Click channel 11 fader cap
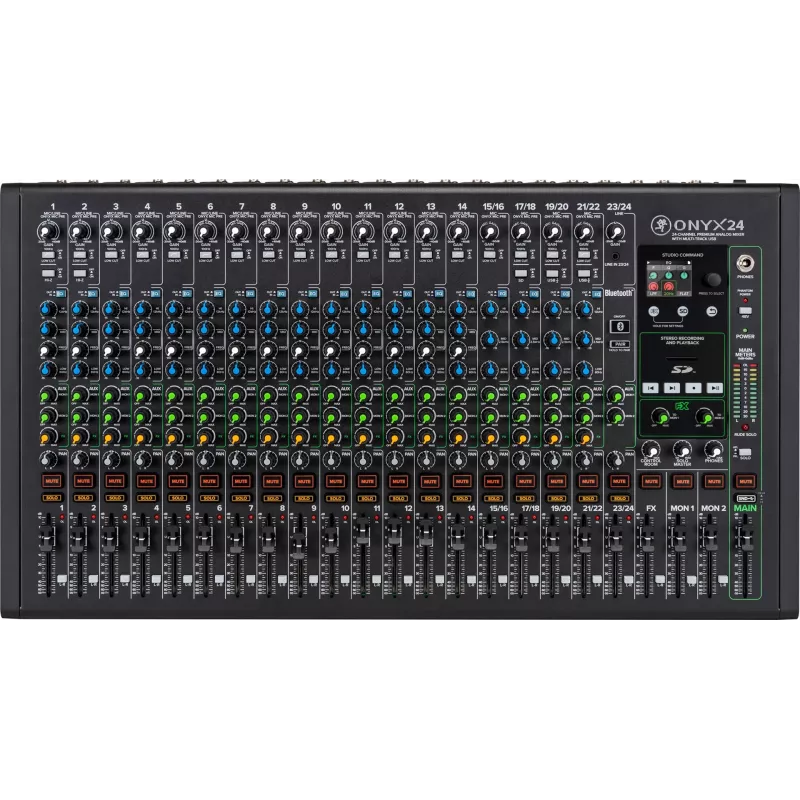 point(362,529)
